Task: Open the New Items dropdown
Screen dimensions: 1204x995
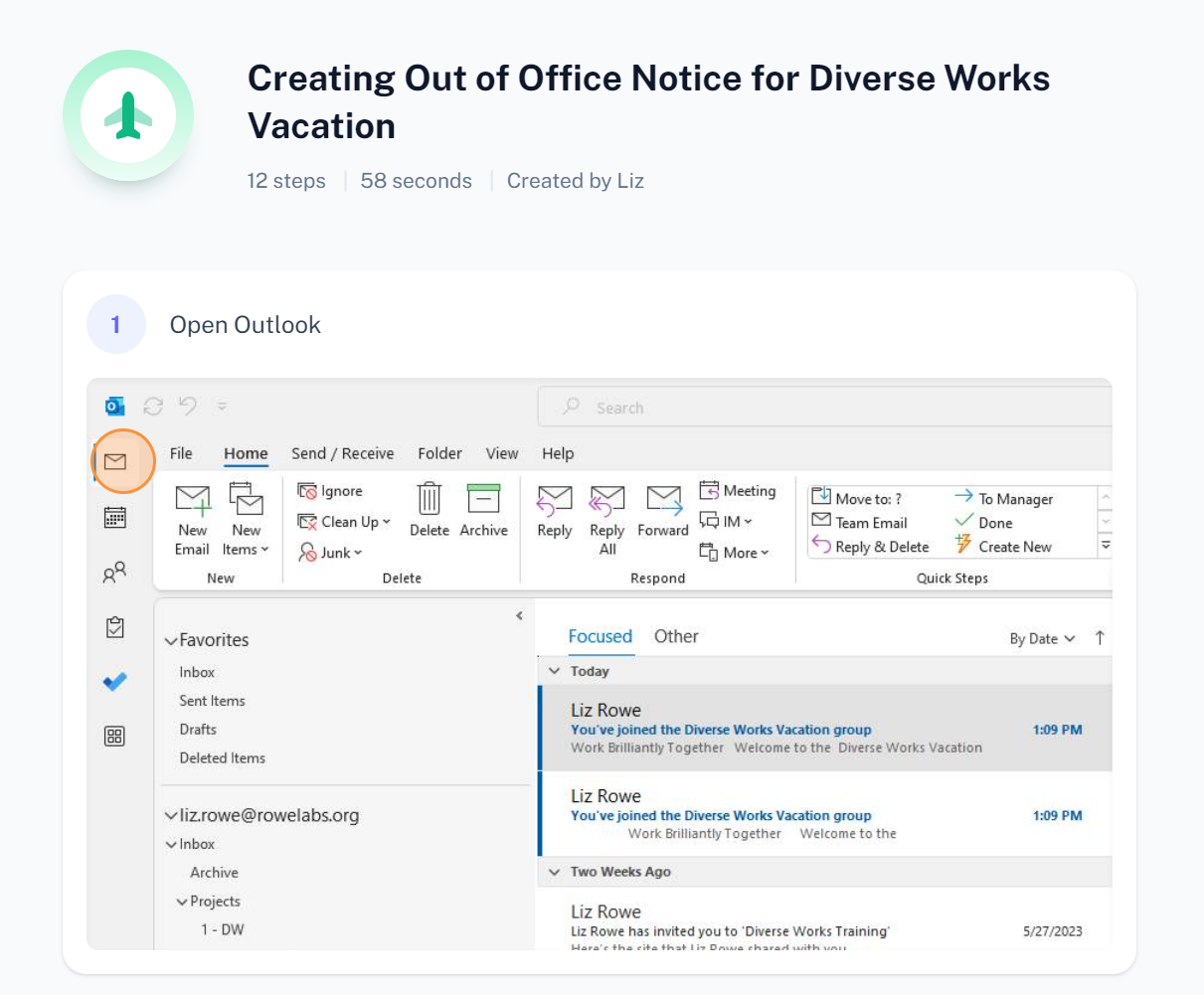Action: pos(246,519)
